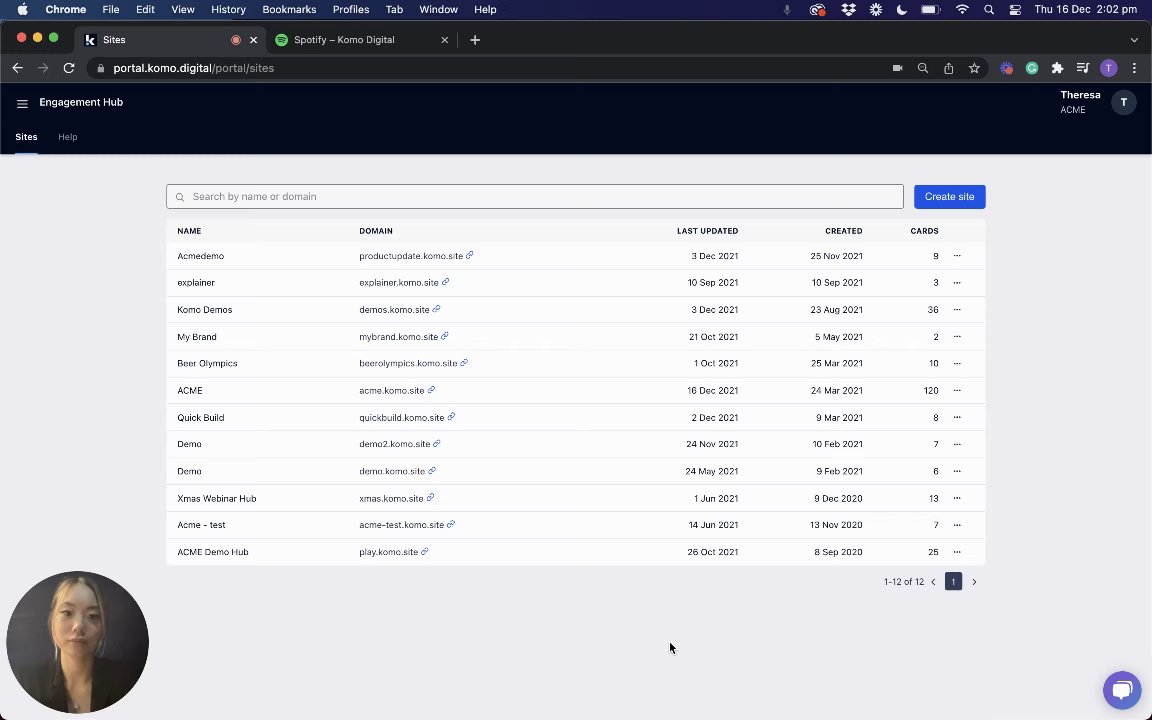The height and width of the screenshot is (720, 1152).
Task: Go to the next page arrow
Action: (974, 582)
